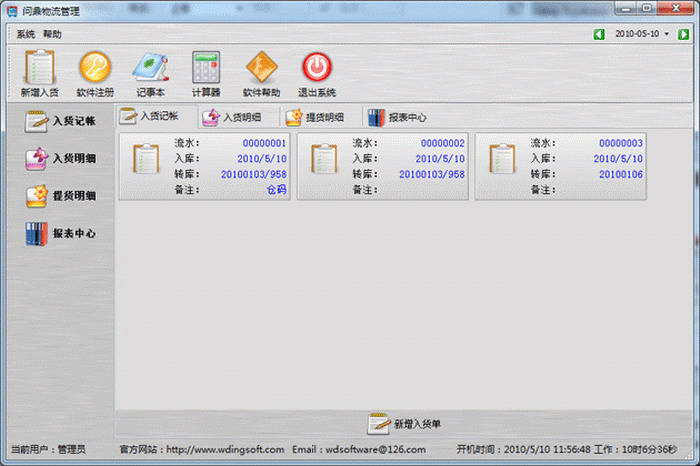Select 入货明细 in the left sidebar
The width and height of the screenshot is (700, 466).
(60, 158)
